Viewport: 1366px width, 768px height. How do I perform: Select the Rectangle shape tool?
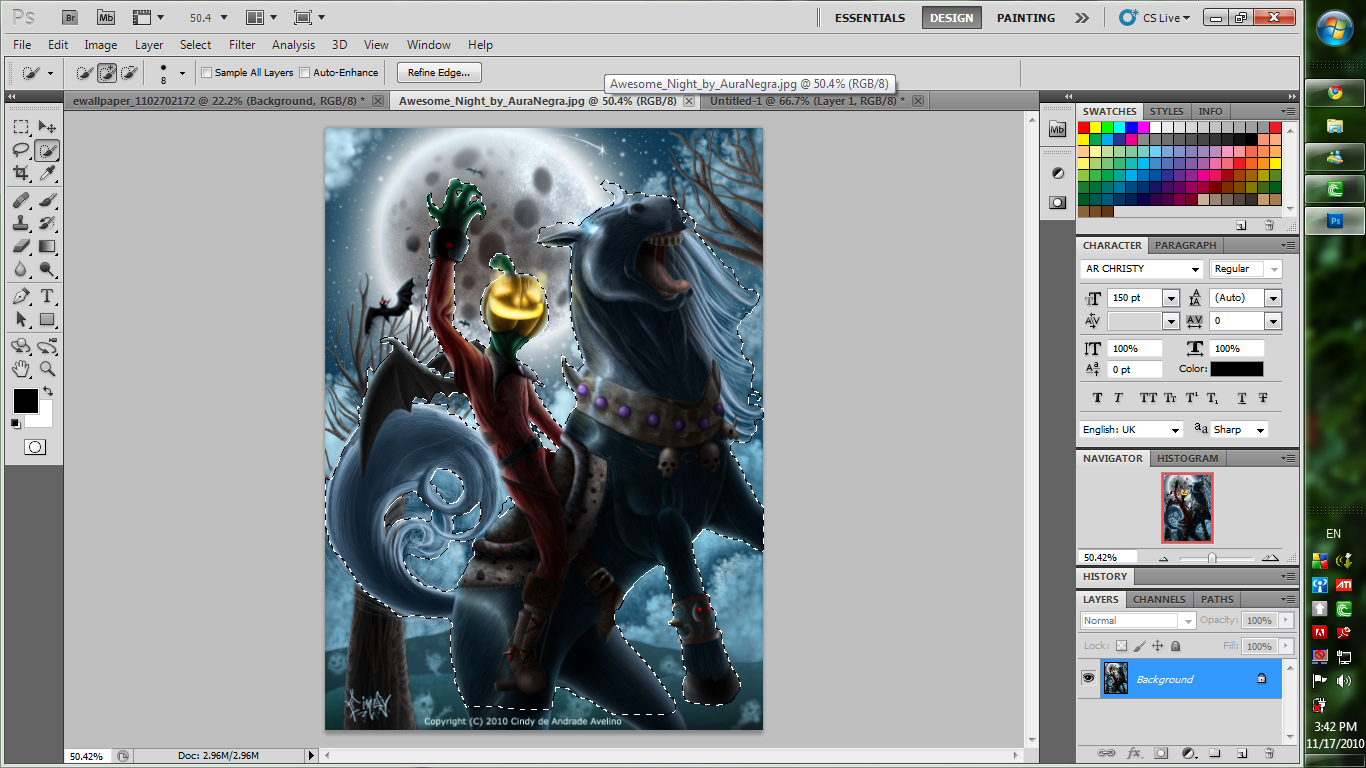(47, 319)
